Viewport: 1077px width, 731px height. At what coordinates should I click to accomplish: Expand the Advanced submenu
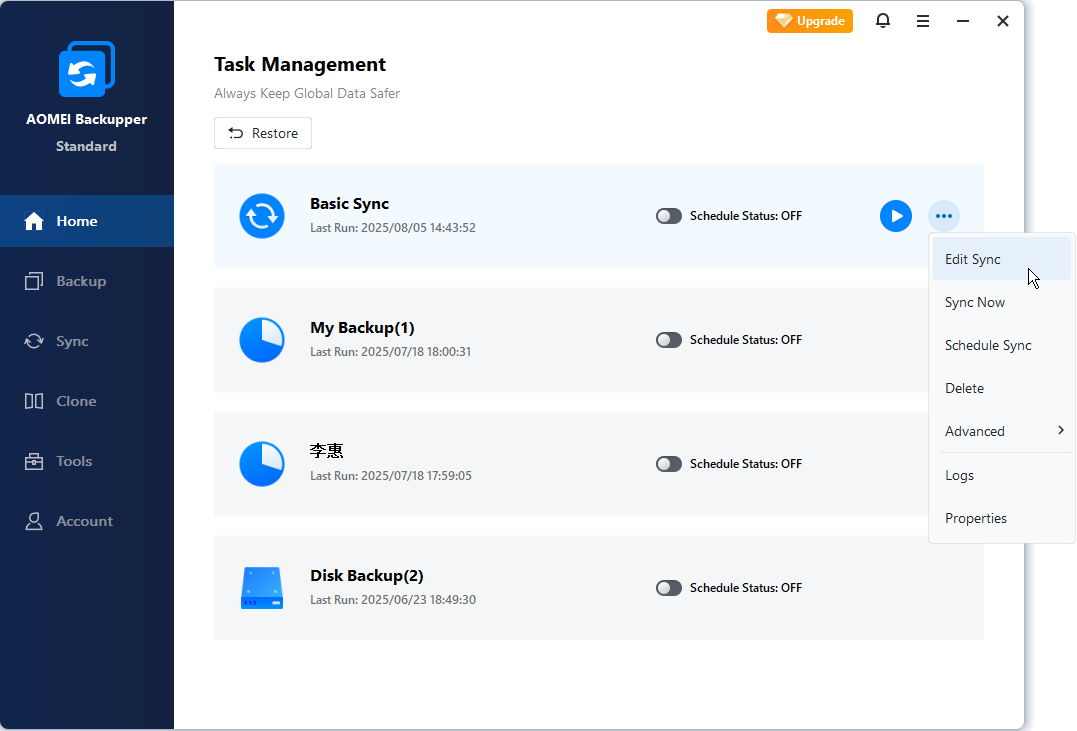[x=1001, y=431]
